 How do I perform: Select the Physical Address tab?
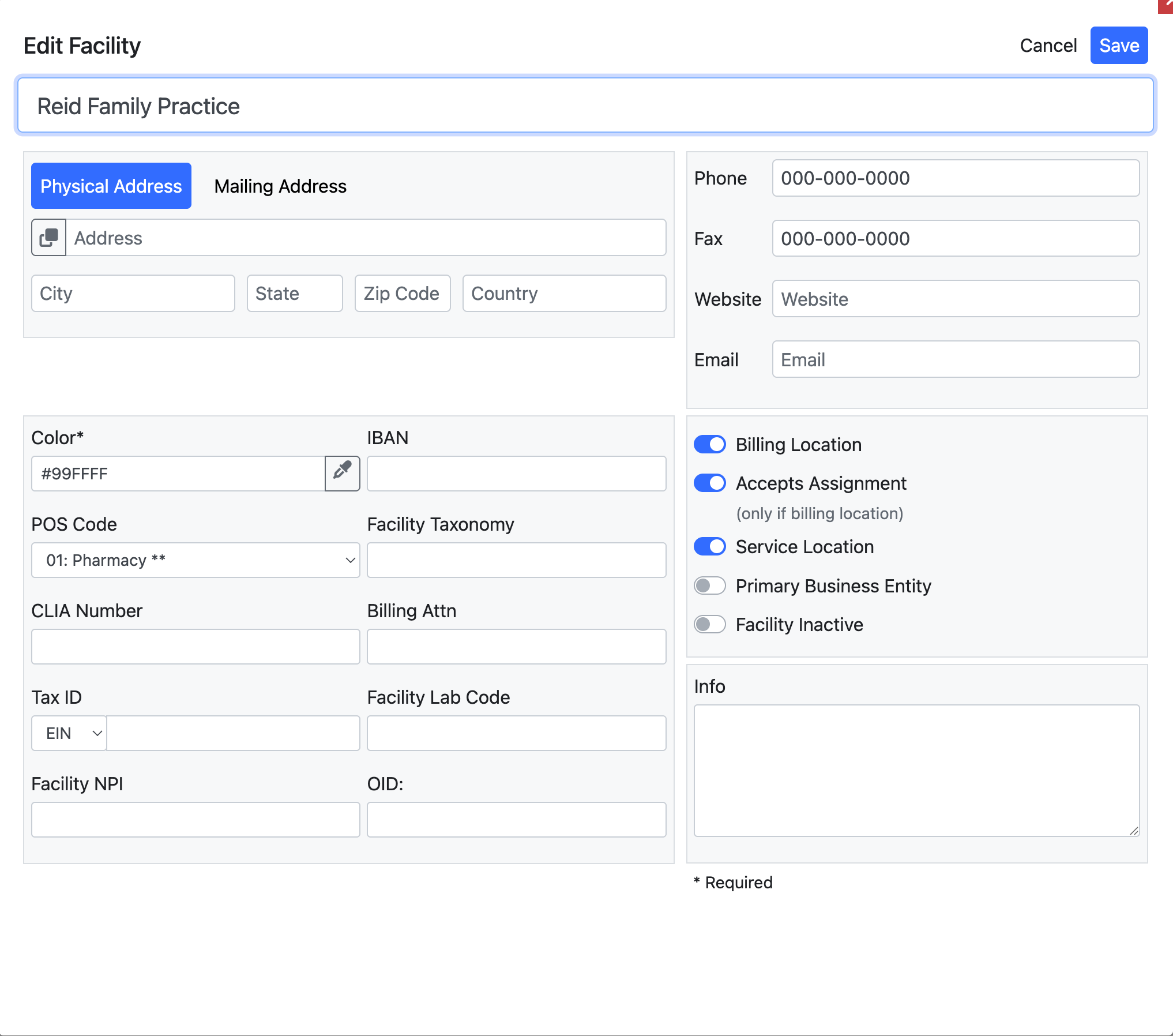pos(111,186)
